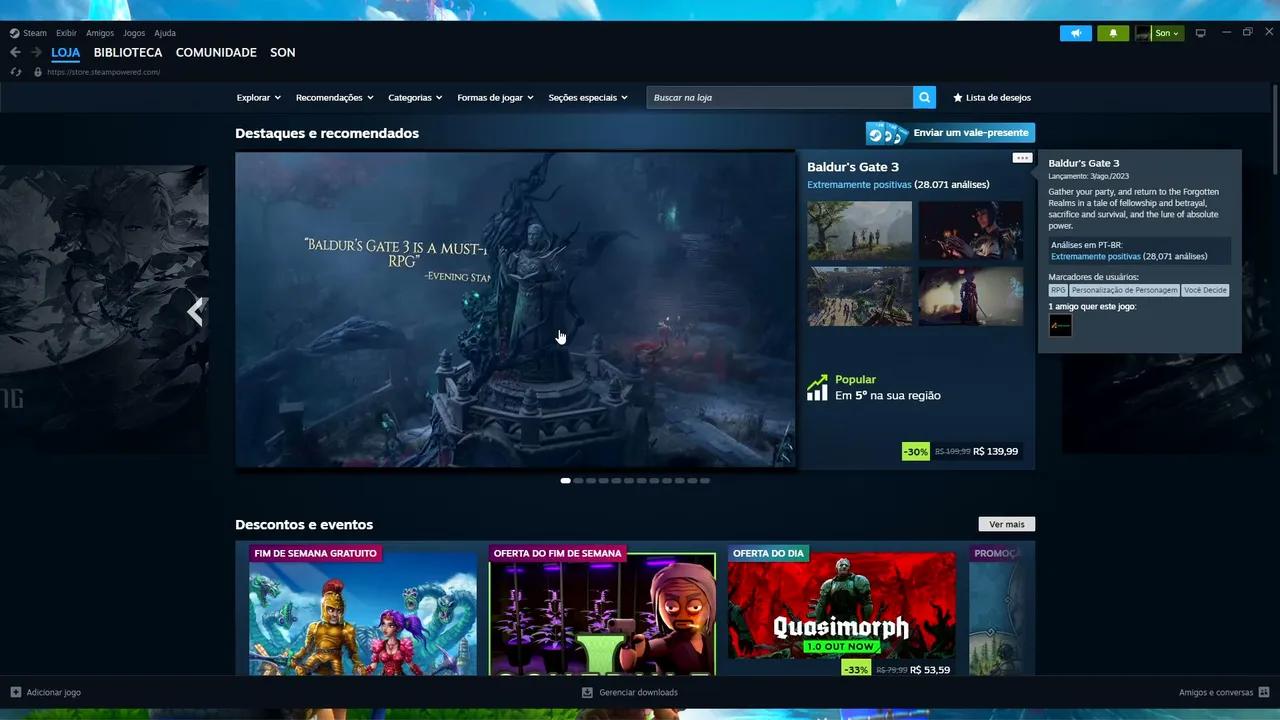This screenshot has width=1280, height=720.
Task: Open the Oferta do Fim de Semana card
Action: pos(602,610)
